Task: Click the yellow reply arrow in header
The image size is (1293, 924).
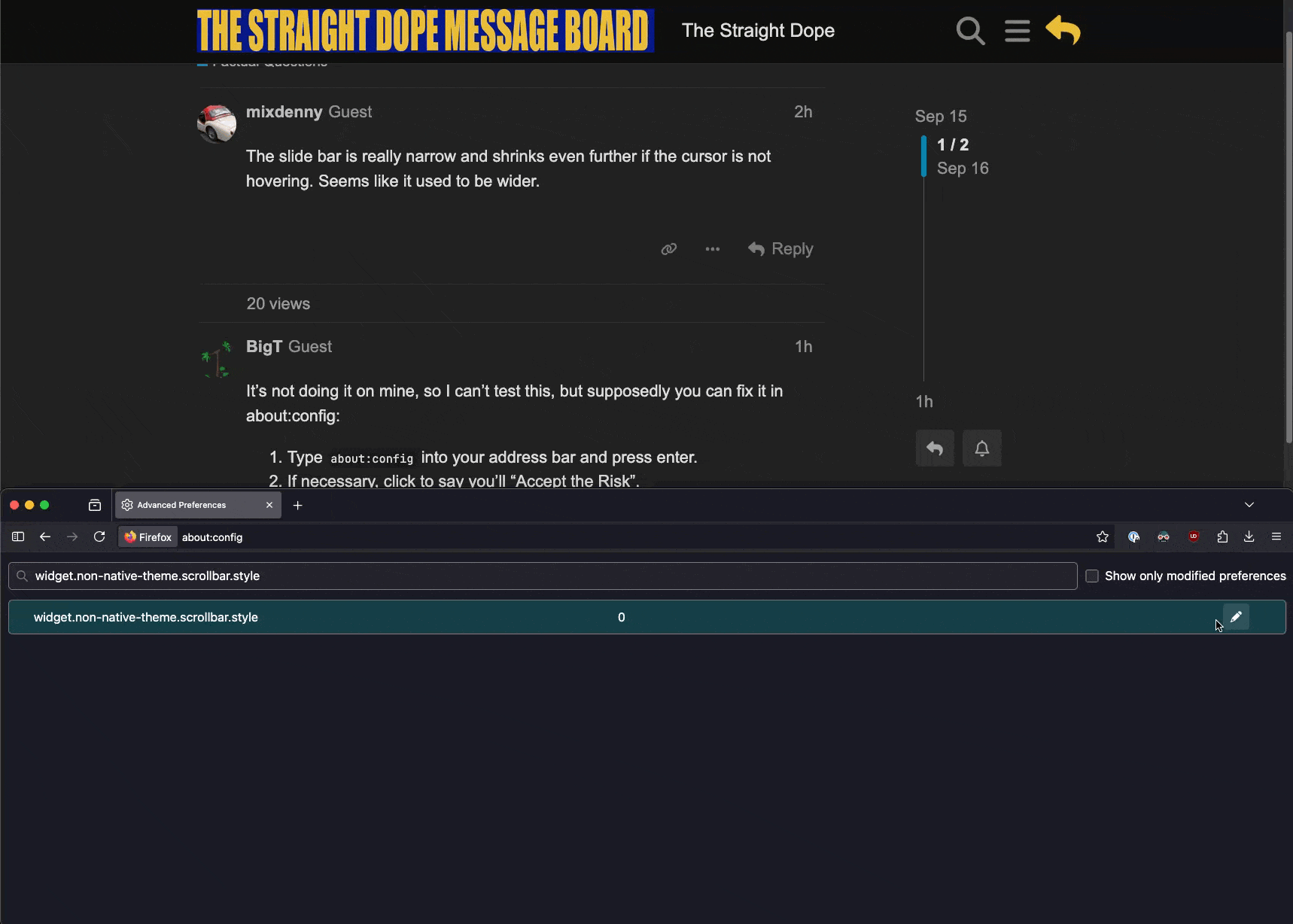Action: (x=1063, y=30)
